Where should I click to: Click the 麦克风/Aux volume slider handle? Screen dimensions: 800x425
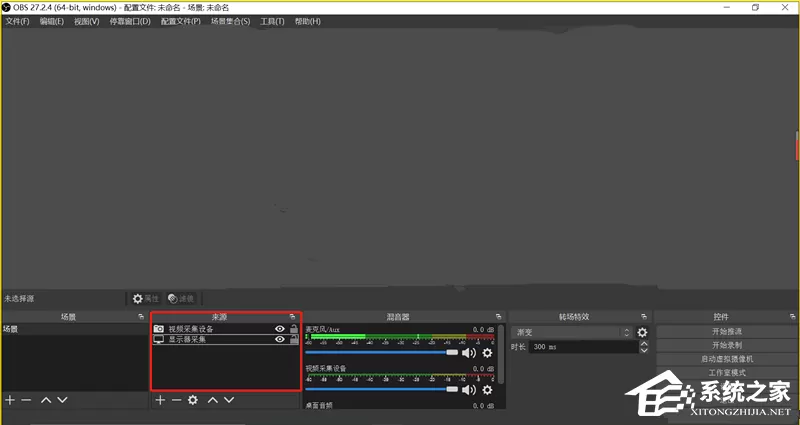(452, 353)
